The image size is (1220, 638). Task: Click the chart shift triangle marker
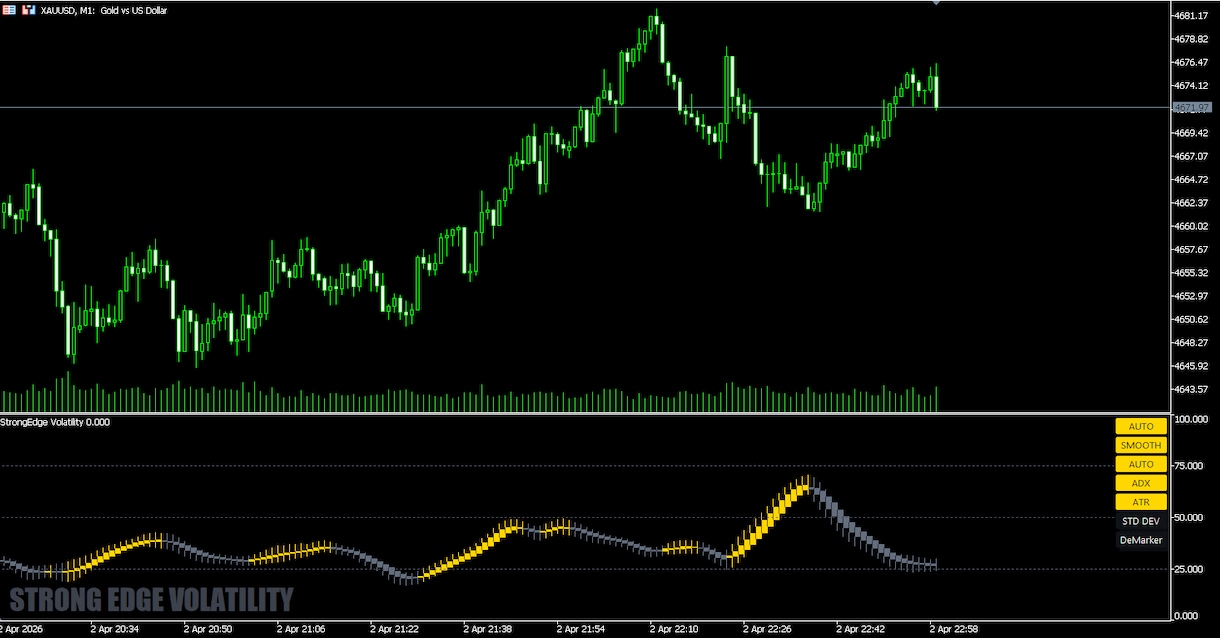936,3
